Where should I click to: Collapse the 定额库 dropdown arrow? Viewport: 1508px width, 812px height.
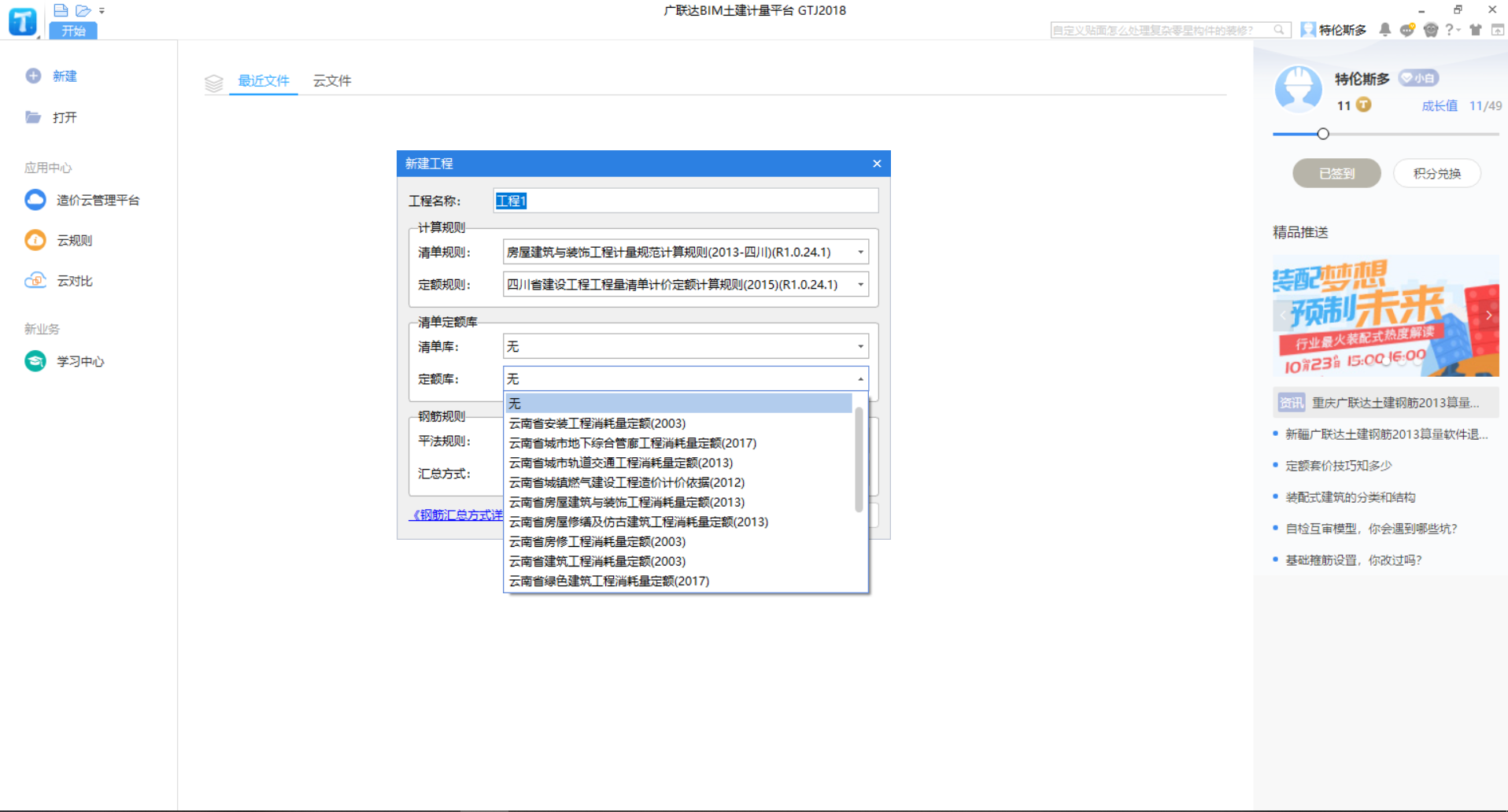tap(860, 379)
